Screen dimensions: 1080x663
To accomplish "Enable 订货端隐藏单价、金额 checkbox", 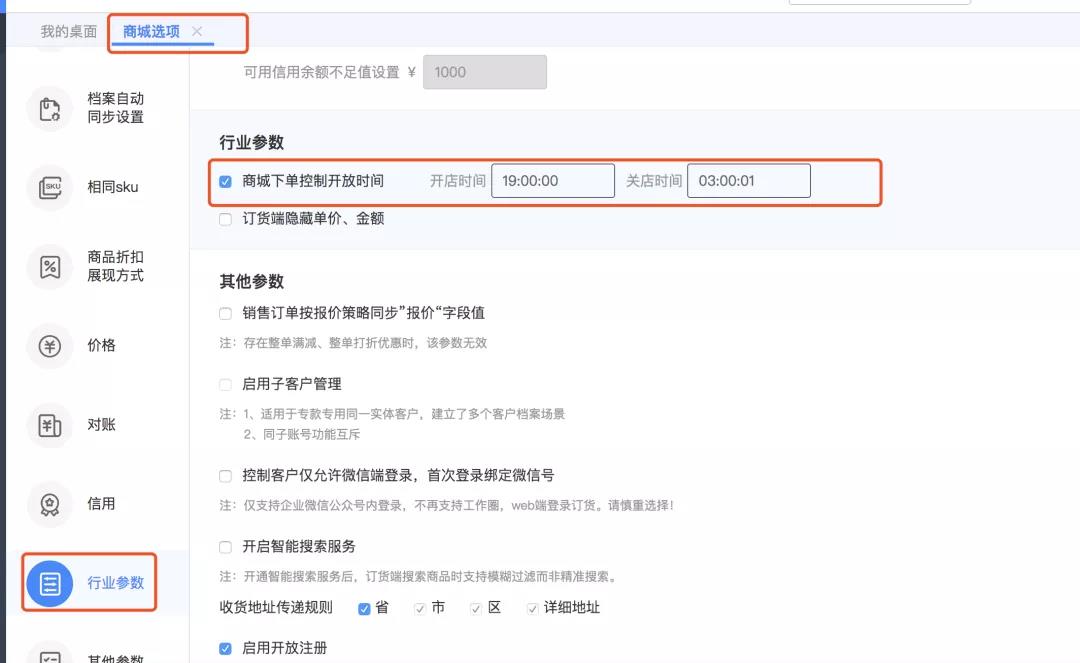I will [x=224, y=219].
